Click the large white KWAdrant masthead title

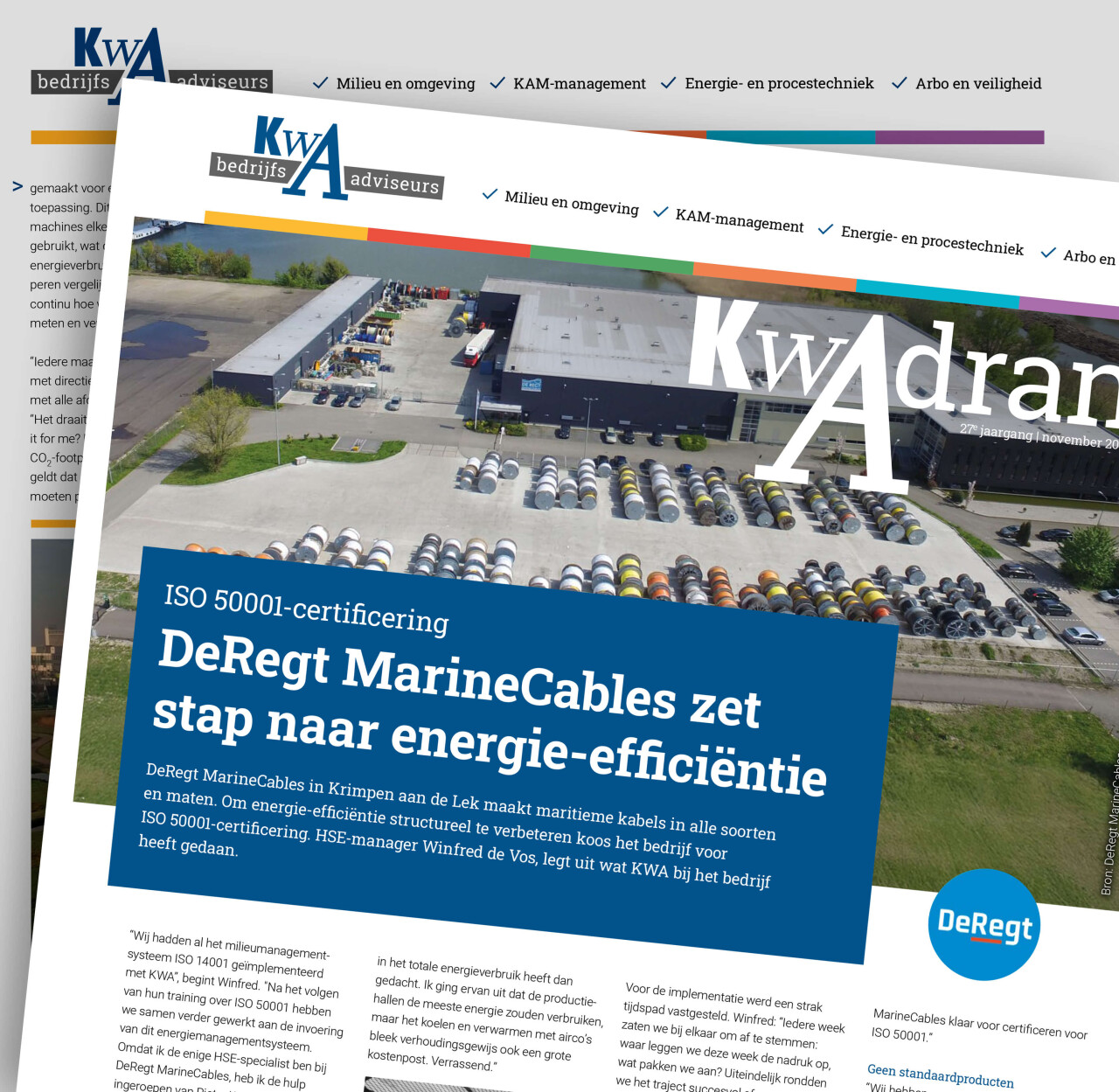tap(905, 393)
